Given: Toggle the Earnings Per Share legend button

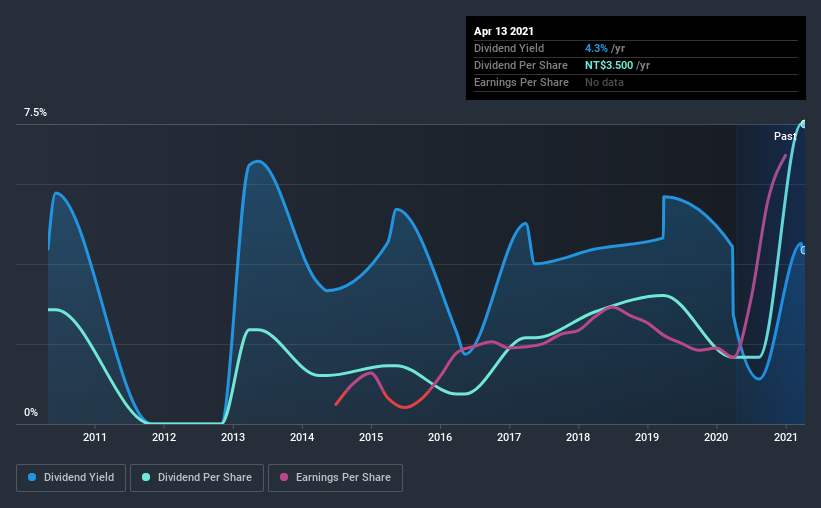Looking at the screenshot, I should tap(335, 478).
